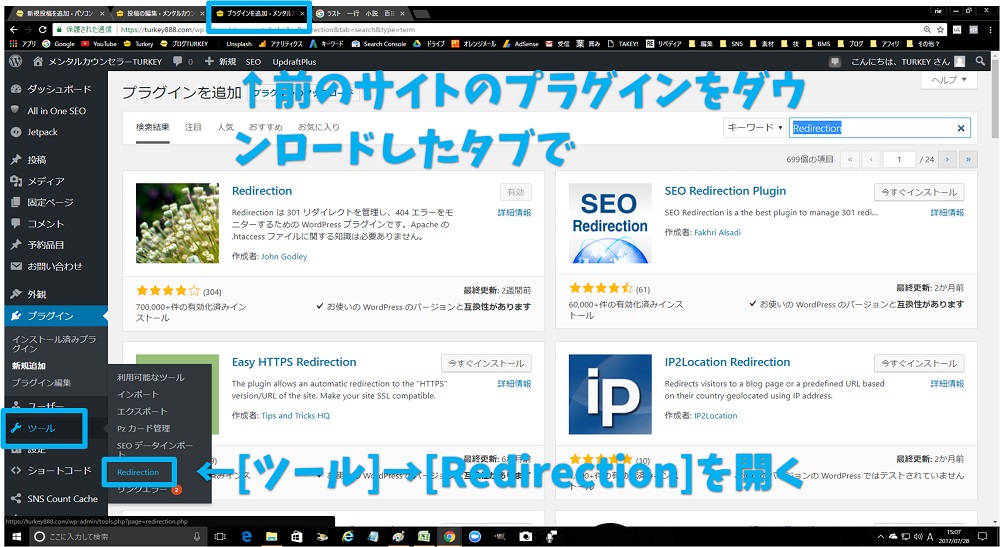Open author link John Godley
Image resolution: width=1000 pixels, height=547 pixels.
coord(284,256)
